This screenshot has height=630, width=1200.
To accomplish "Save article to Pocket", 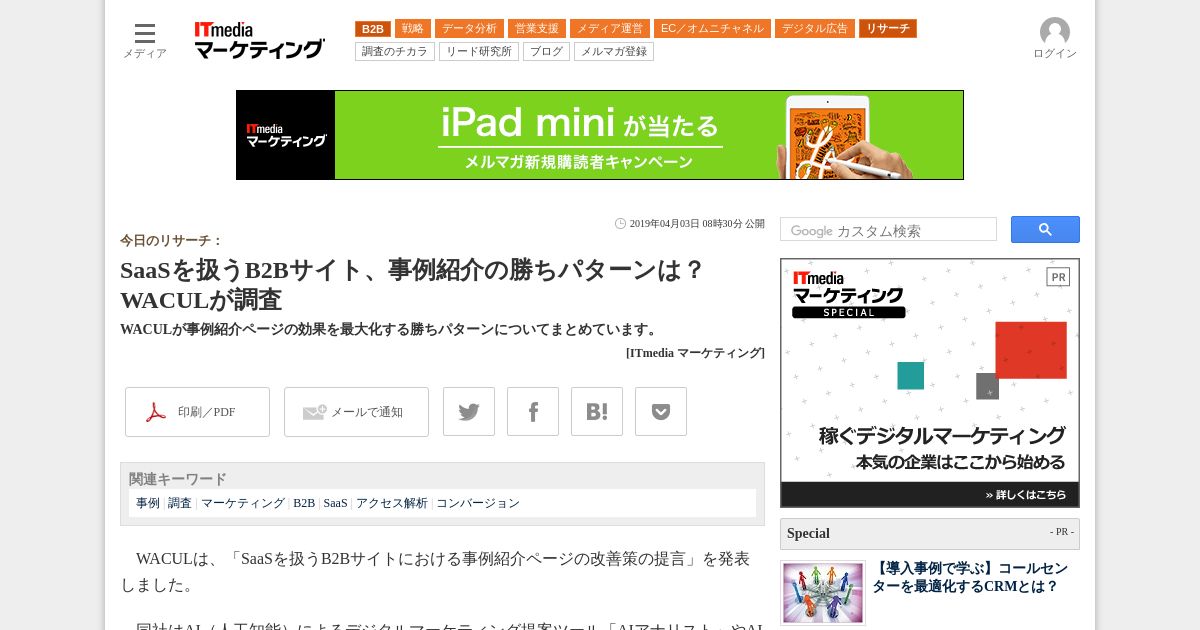I will pyautogui.click(x=661, y=412).
